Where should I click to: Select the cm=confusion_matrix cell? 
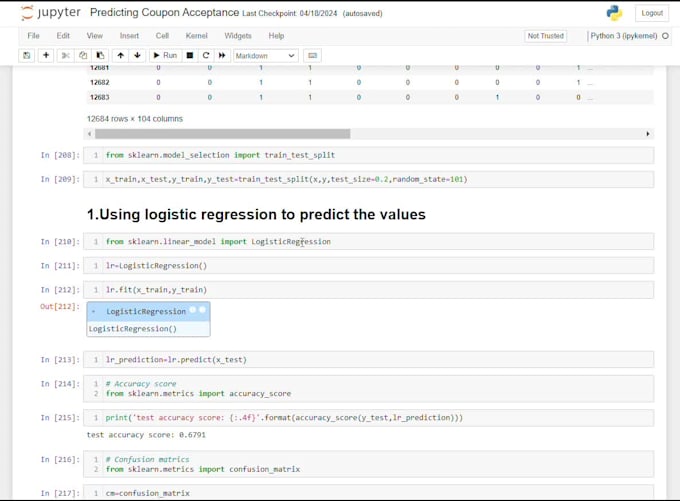click(368, 493)
